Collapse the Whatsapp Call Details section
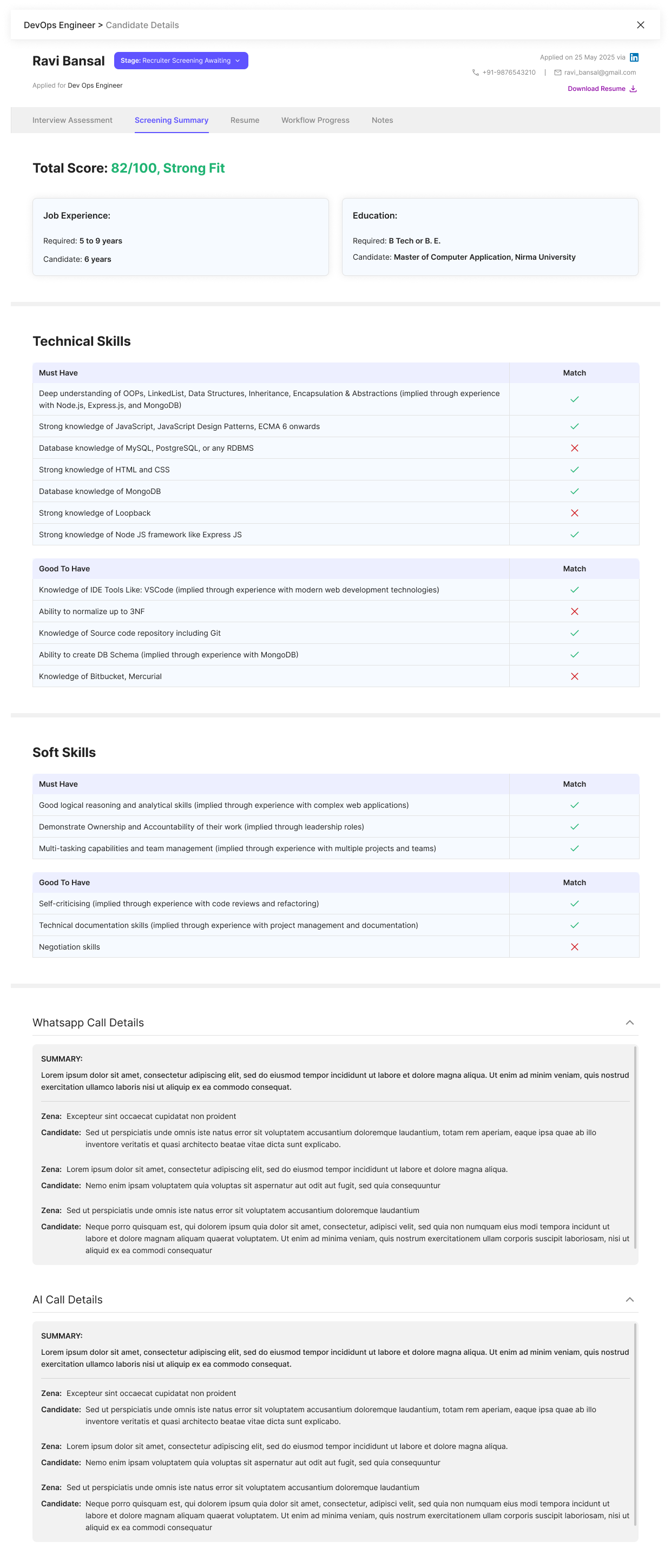The height and width of the screenshot is (1568, 671). coord(630,1023)
